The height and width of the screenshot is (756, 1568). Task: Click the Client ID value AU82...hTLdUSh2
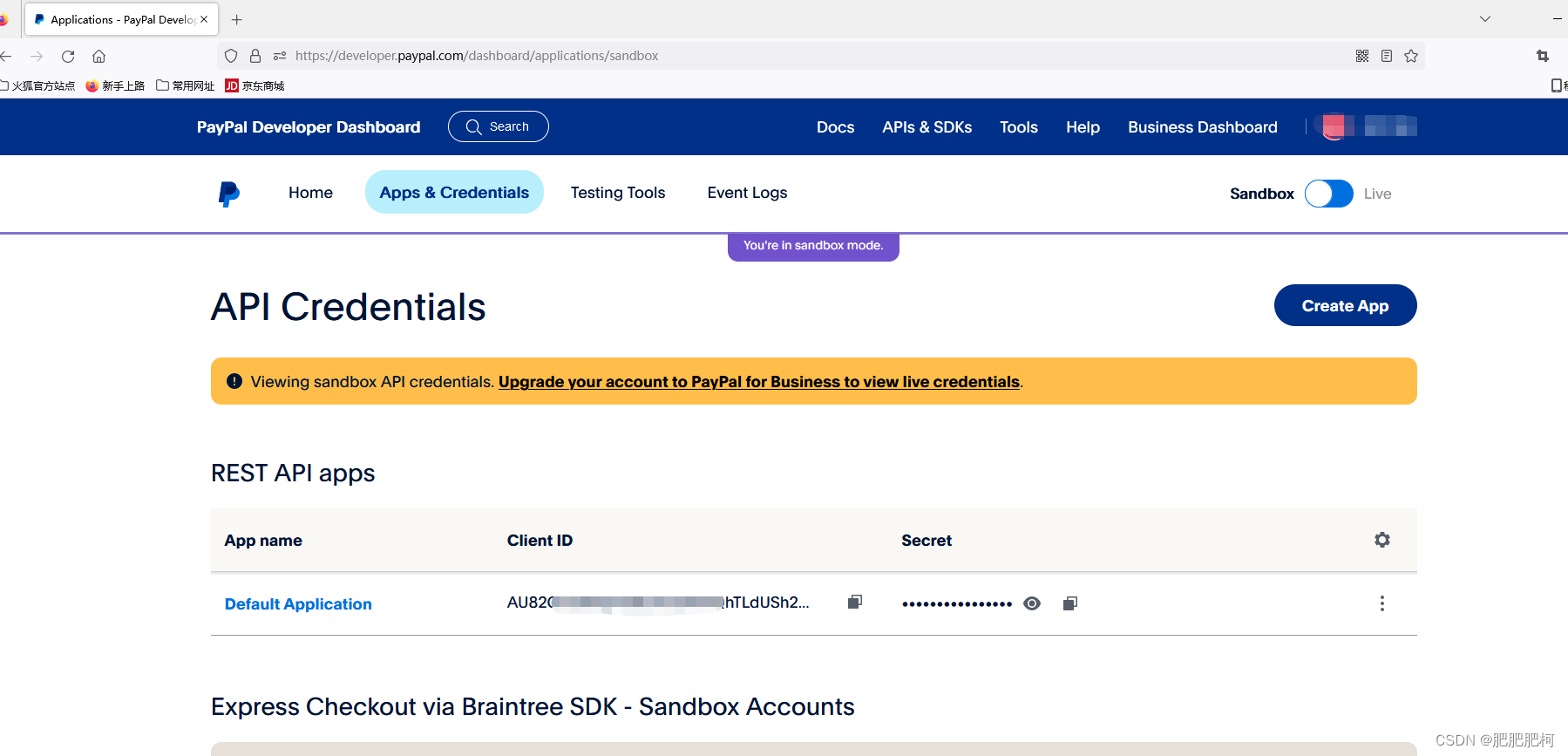tap(658, 603)
